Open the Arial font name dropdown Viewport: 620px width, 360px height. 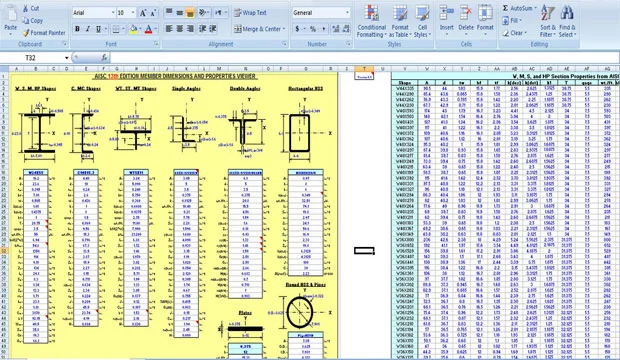(113, 13)
